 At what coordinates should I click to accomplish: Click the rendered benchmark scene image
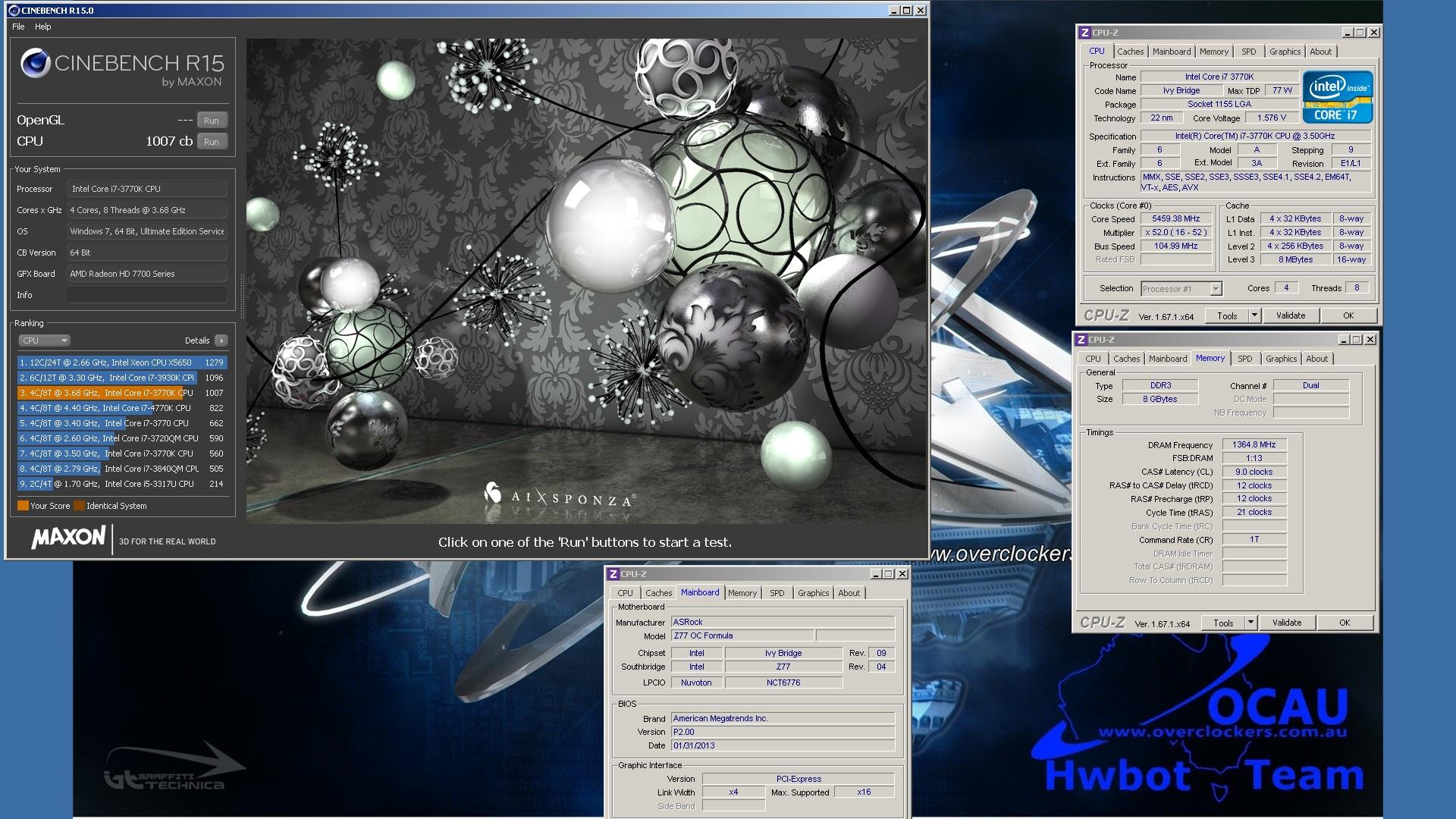(586, 281)
